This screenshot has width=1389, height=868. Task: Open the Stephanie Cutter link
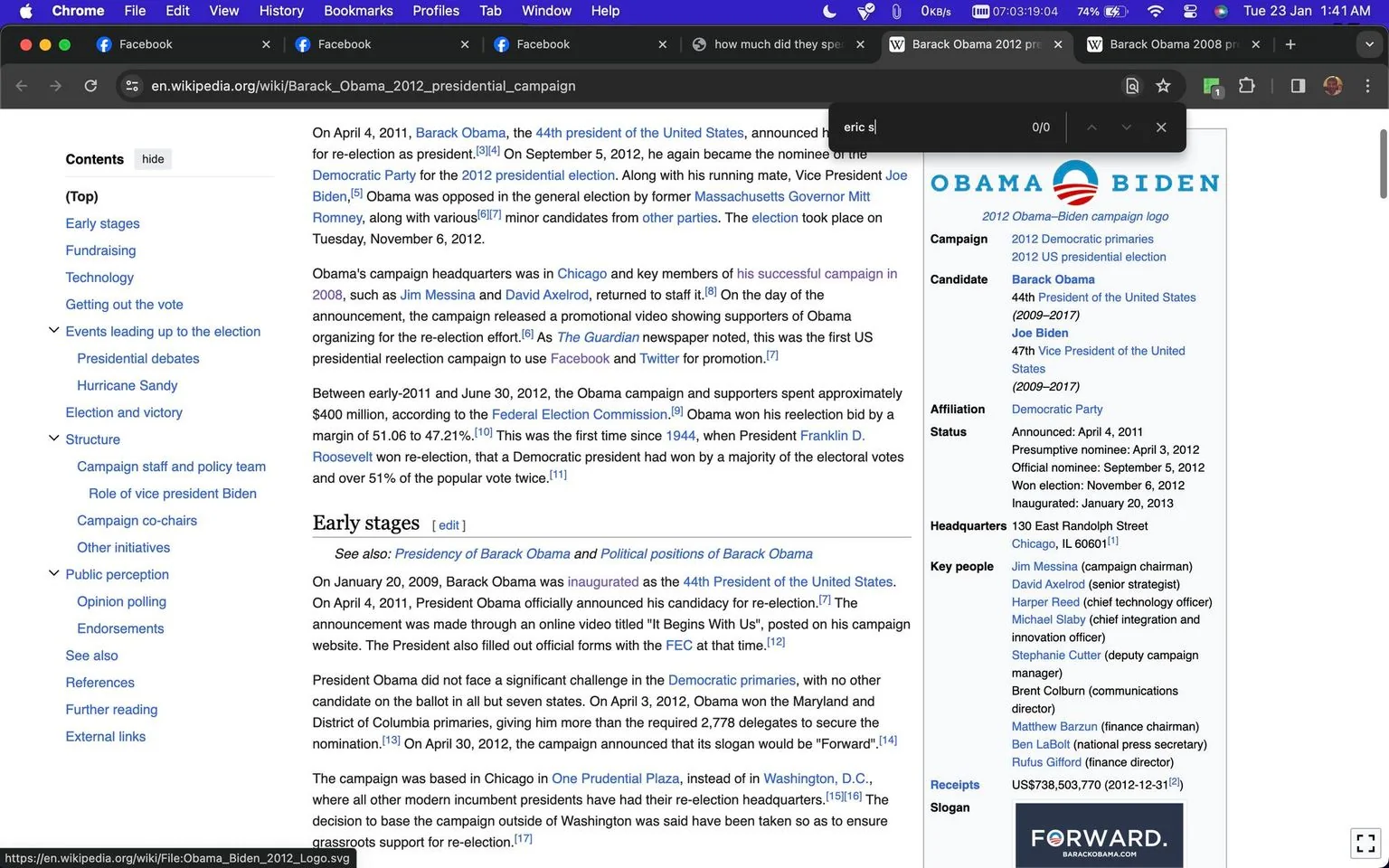pos(1056,655)
